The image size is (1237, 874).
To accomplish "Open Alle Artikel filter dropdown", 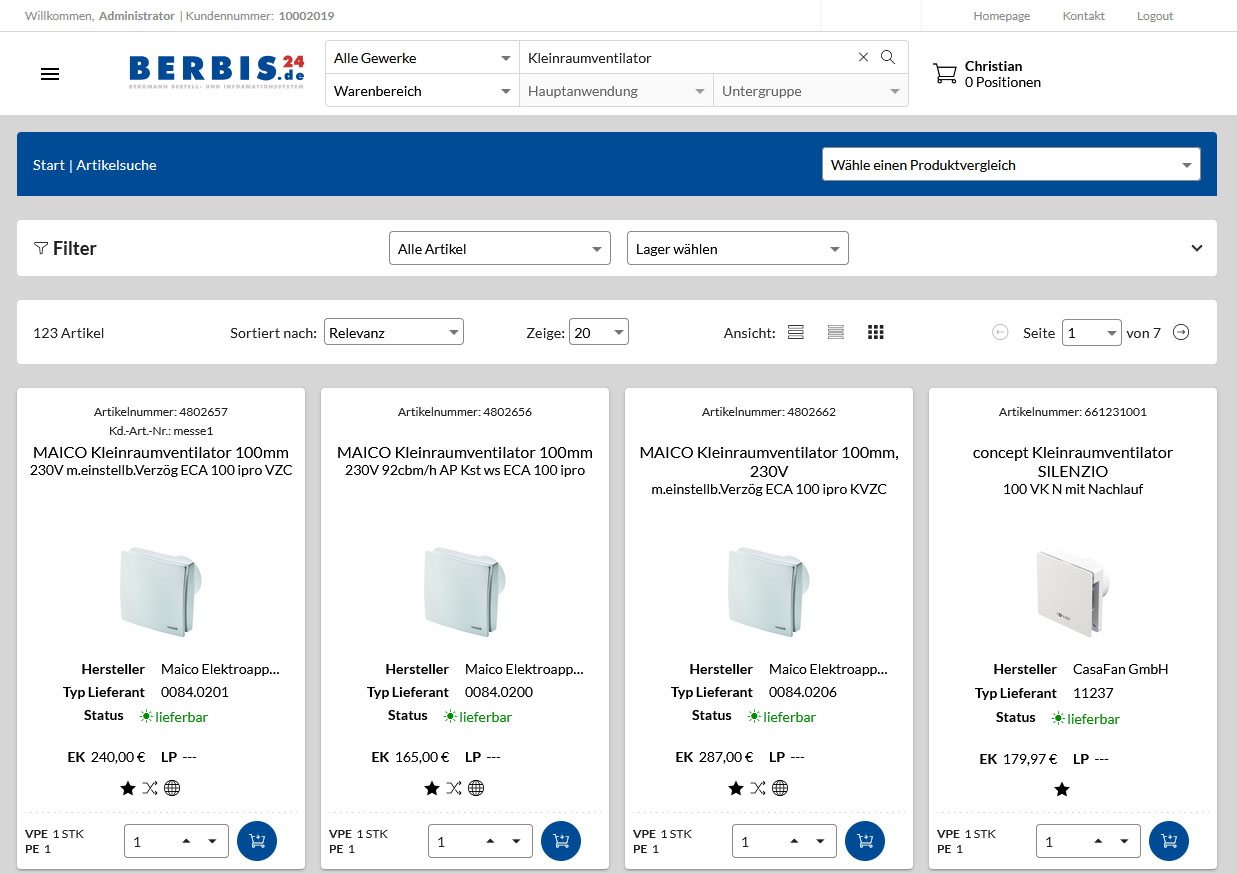I will click(499, 249).
